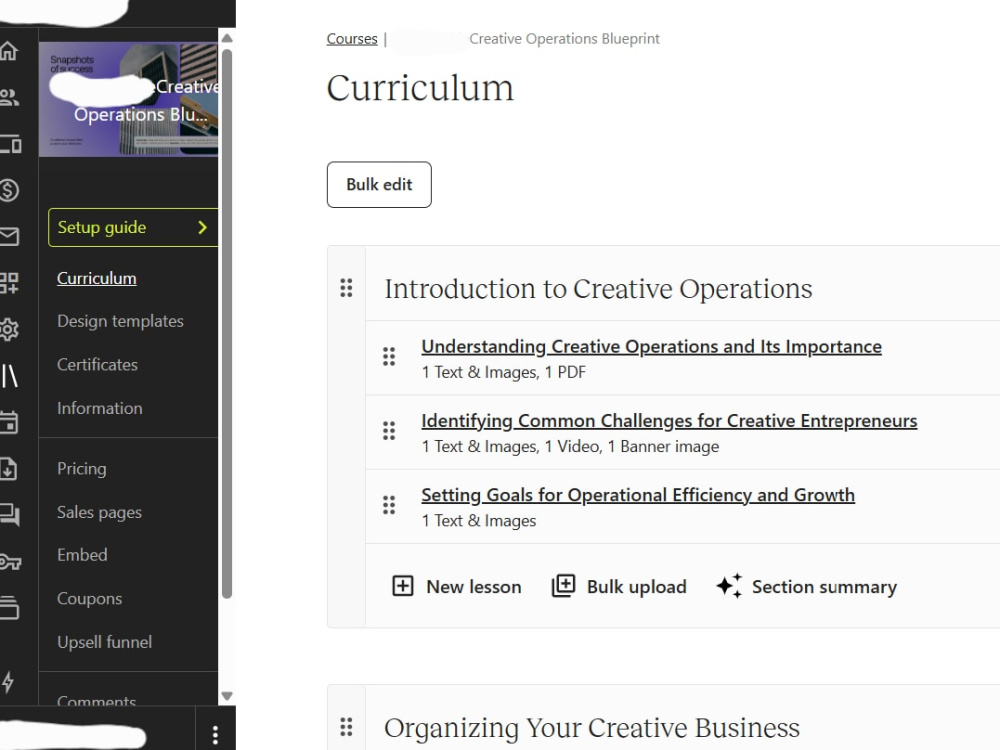1000x750 pixels.
Task: Click the file download icon in left rail
Action: coord(8,469)
